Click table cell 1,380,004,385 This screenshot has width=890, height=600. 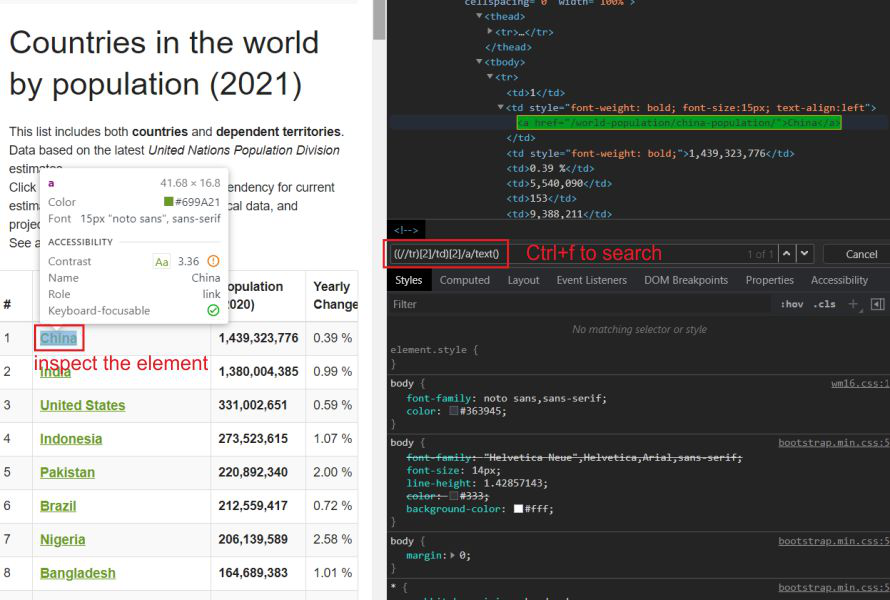(258, 372)
